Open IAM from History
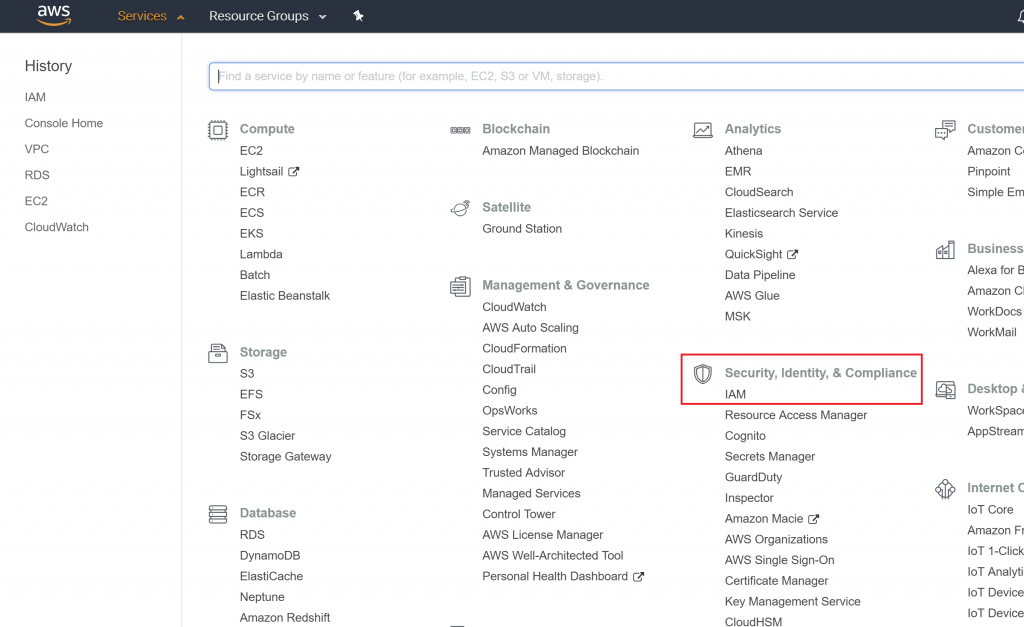Image resolution: width=1024 pixels, height=627 pixels. 35,97
